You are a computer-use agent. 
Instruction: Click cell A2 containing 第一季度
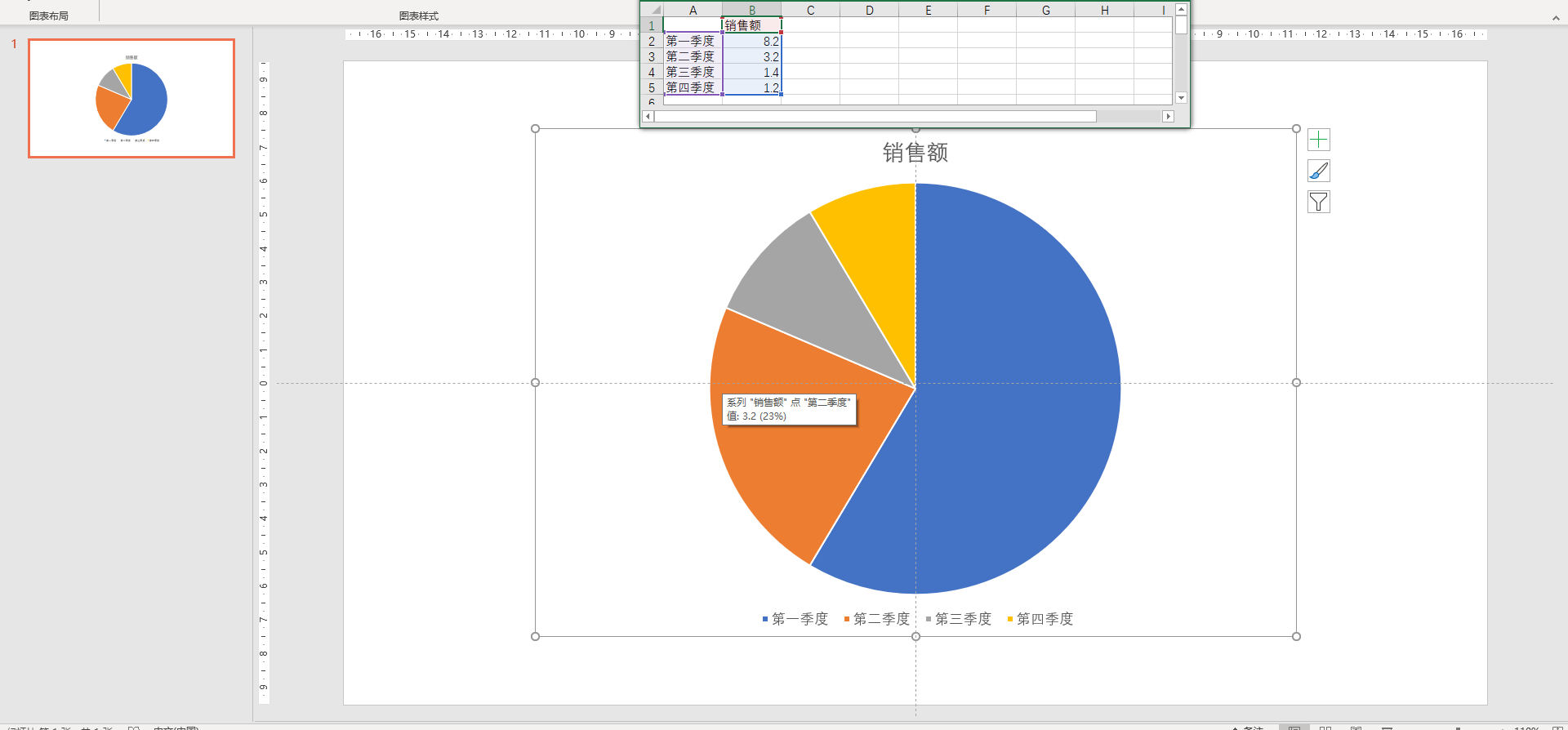(693, 41)
